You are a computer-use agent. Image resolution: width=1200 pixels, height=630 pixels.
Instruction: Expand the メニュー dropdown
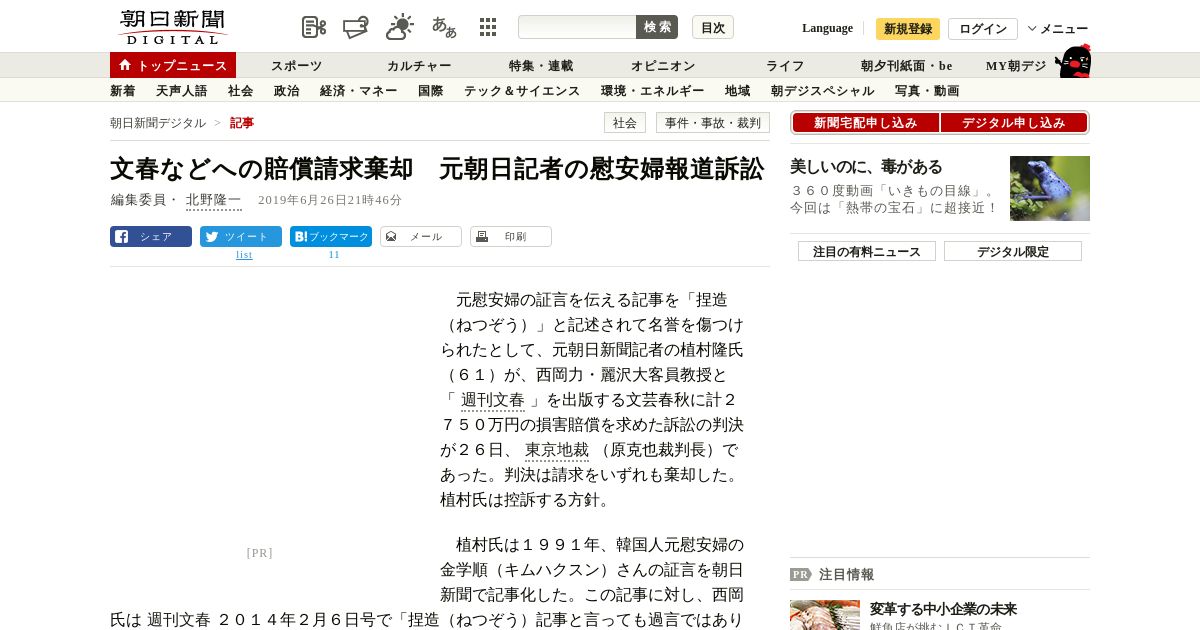coord(1058,29)
